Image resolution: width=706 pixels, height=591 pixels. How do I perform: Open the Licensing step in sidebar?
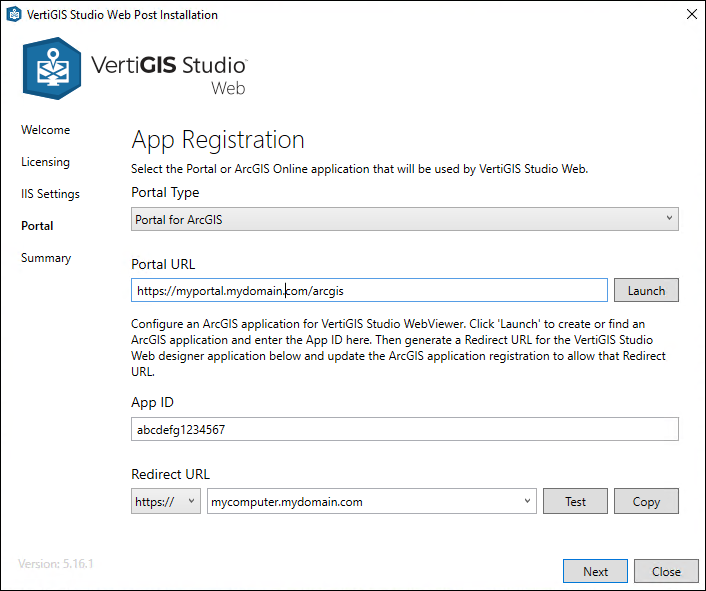[x=46, y=162]
